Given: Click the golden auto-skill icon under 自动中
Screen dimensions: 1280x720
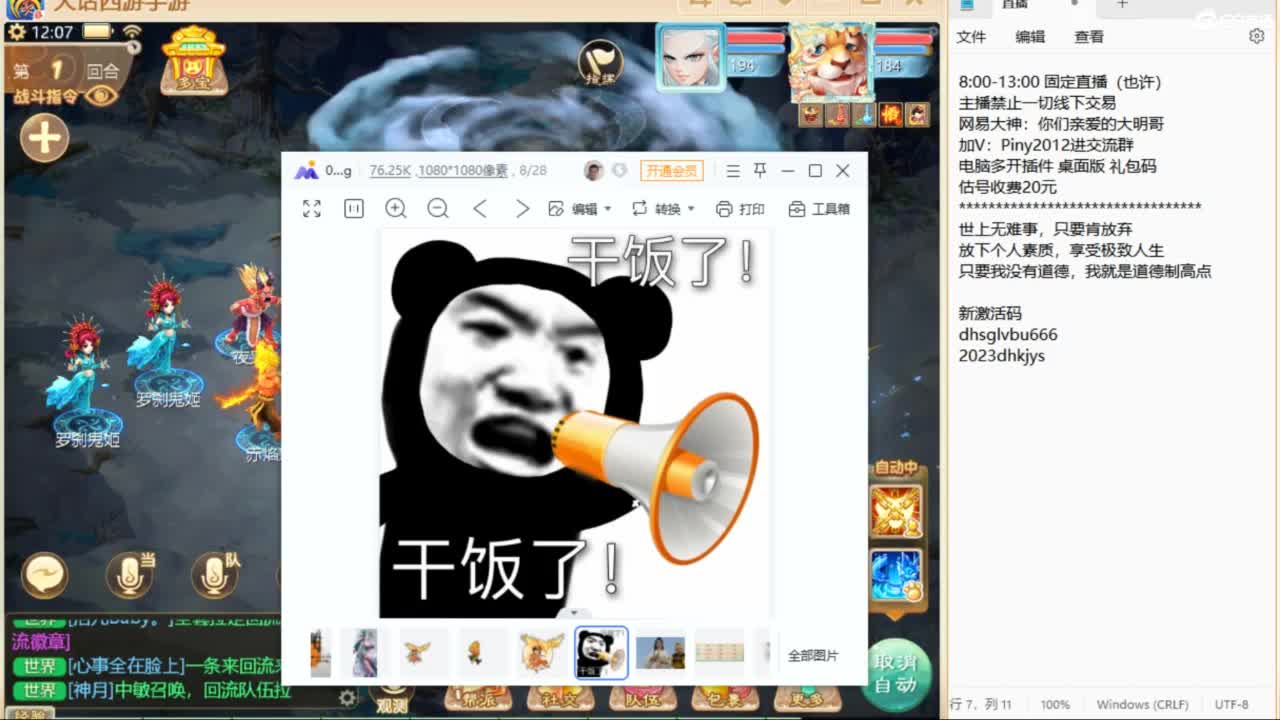Looking at the screenshot, I should point(896,510).
